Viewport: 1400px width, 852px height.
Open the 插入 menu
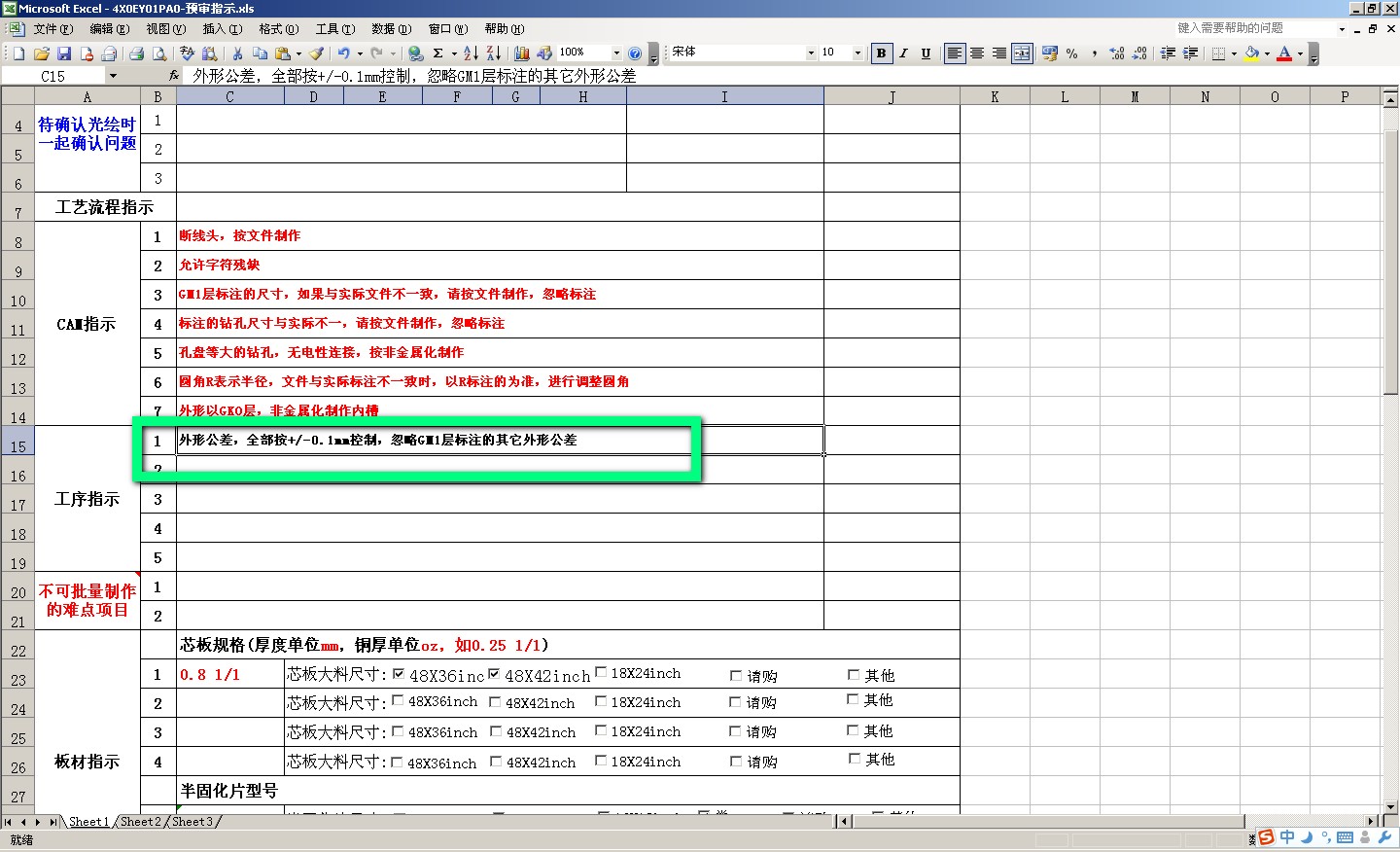(x=222, y=29)
